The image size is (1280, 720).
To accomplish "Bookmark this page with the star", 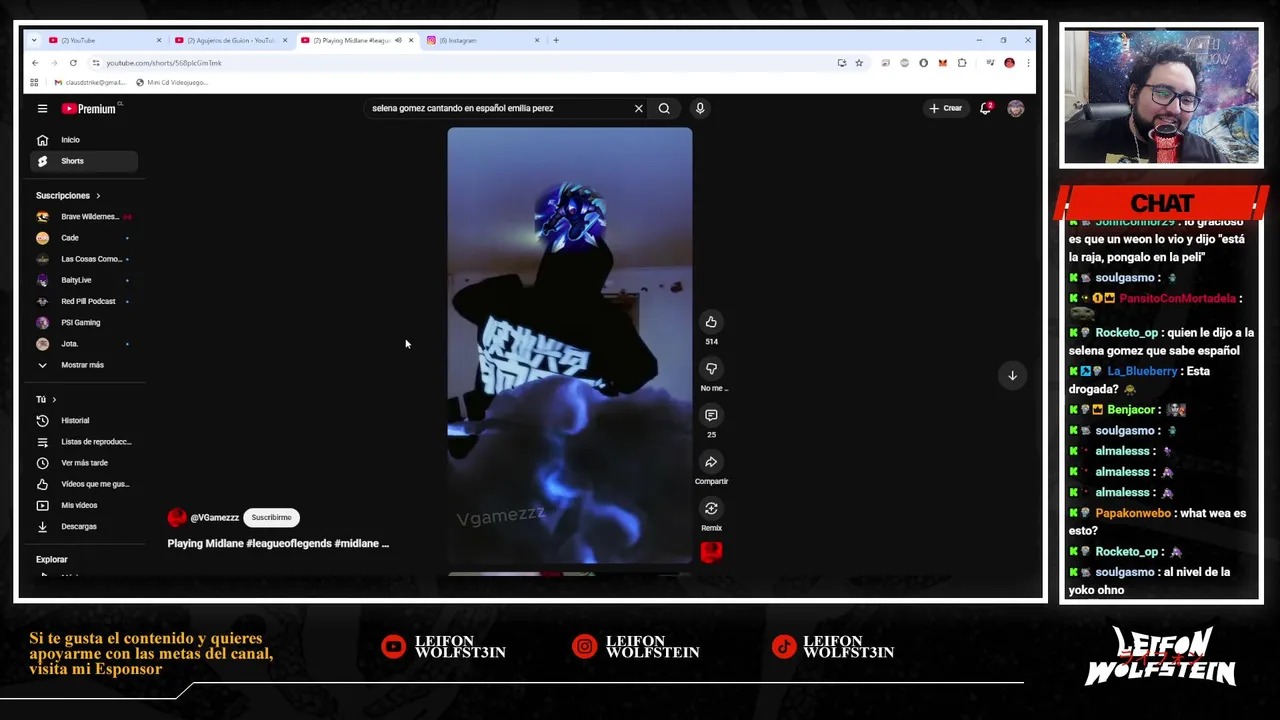I will click(x=859, y=63).
